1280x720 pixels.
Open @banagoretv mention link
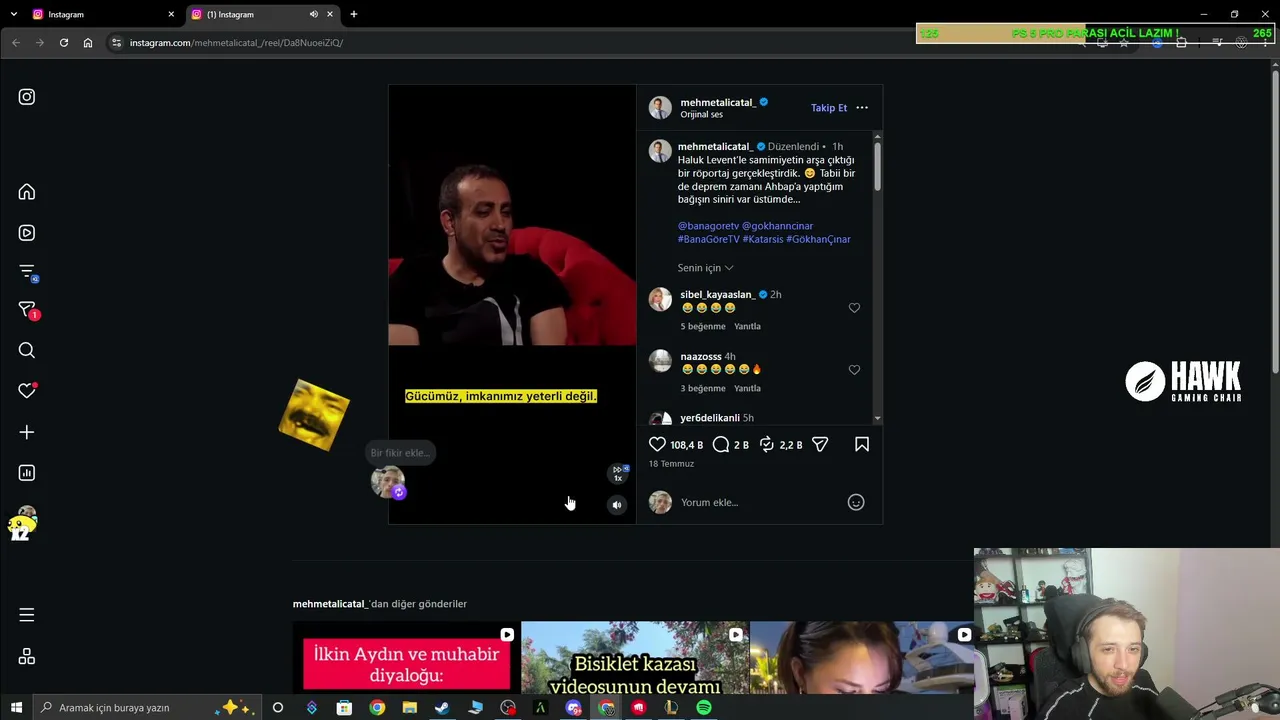(708, 226)
